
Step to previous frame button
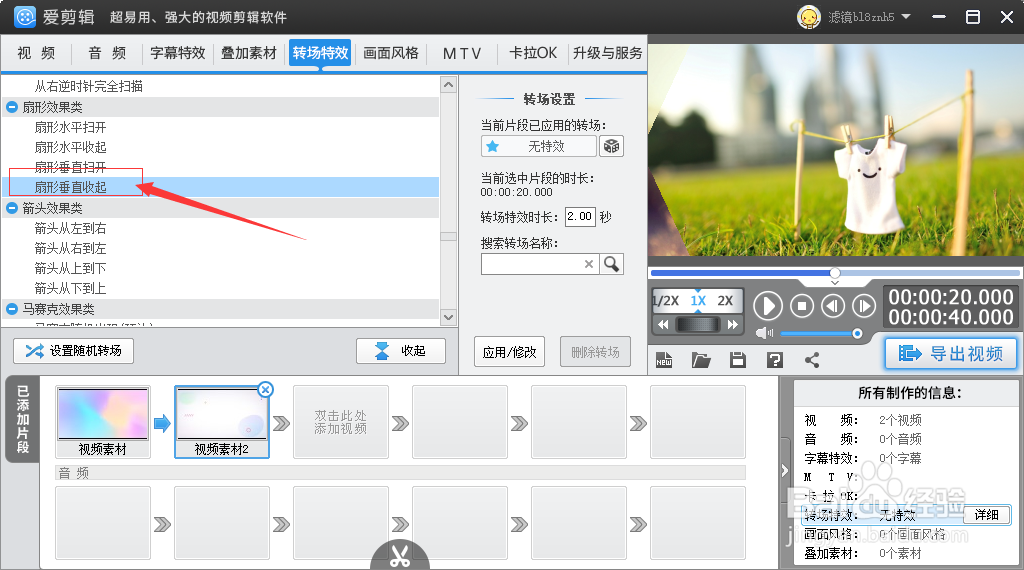[x=833, y=306]
